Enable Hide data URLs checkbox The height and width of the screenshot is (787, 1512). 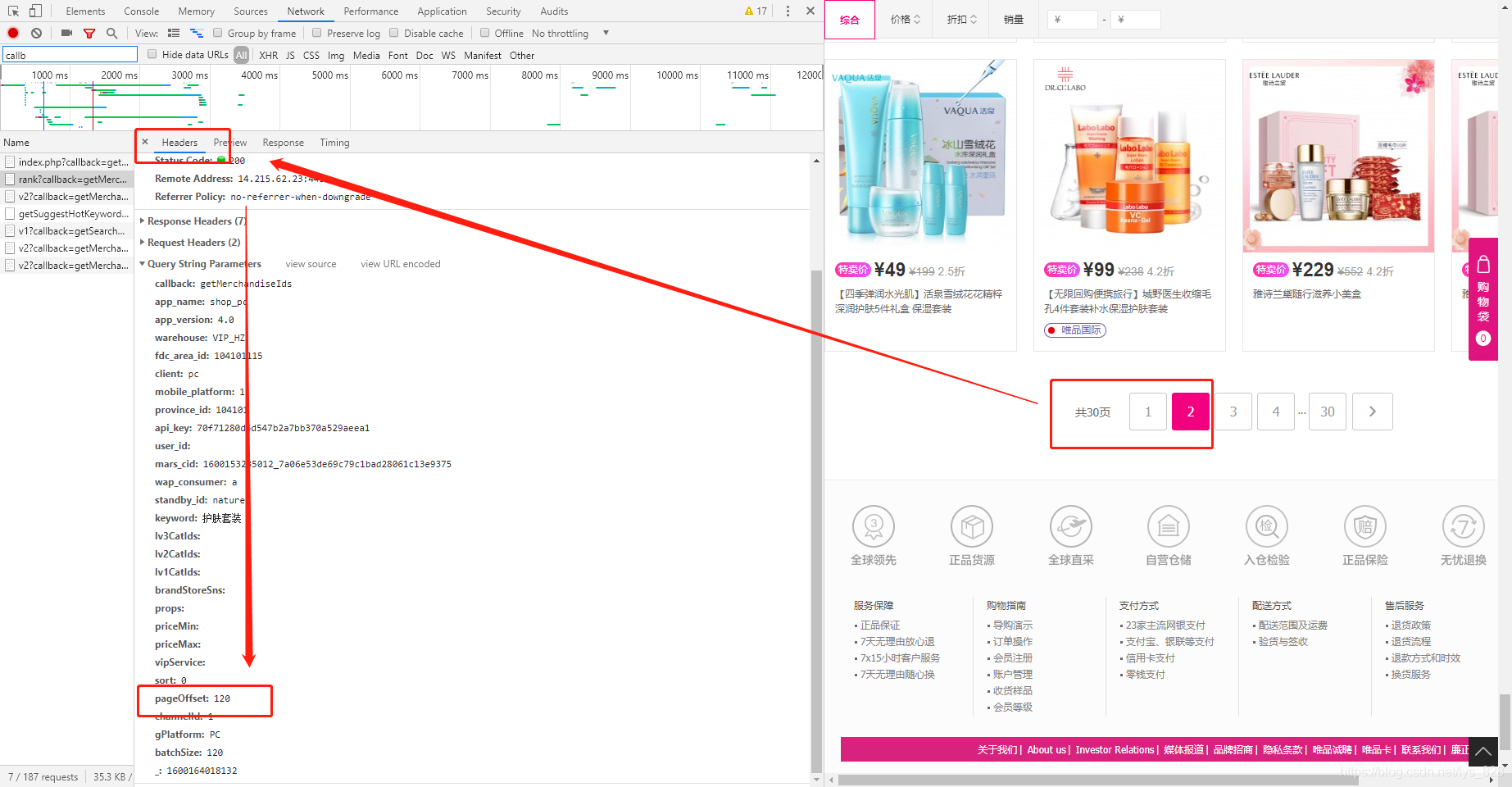tap(152, 54)
